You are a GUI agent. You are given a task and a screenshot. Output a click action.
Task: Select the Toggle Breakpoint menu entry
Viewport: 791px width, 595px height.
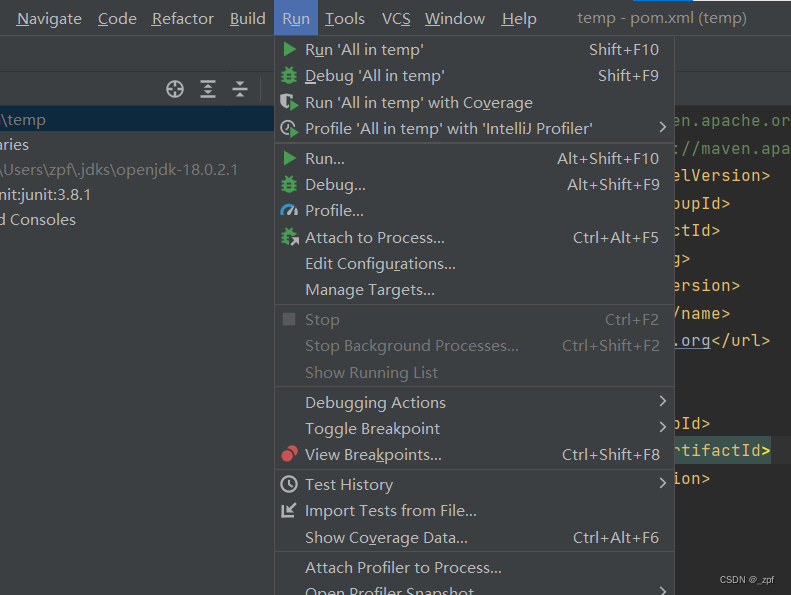pyautogui.click(x=474, y=428)
